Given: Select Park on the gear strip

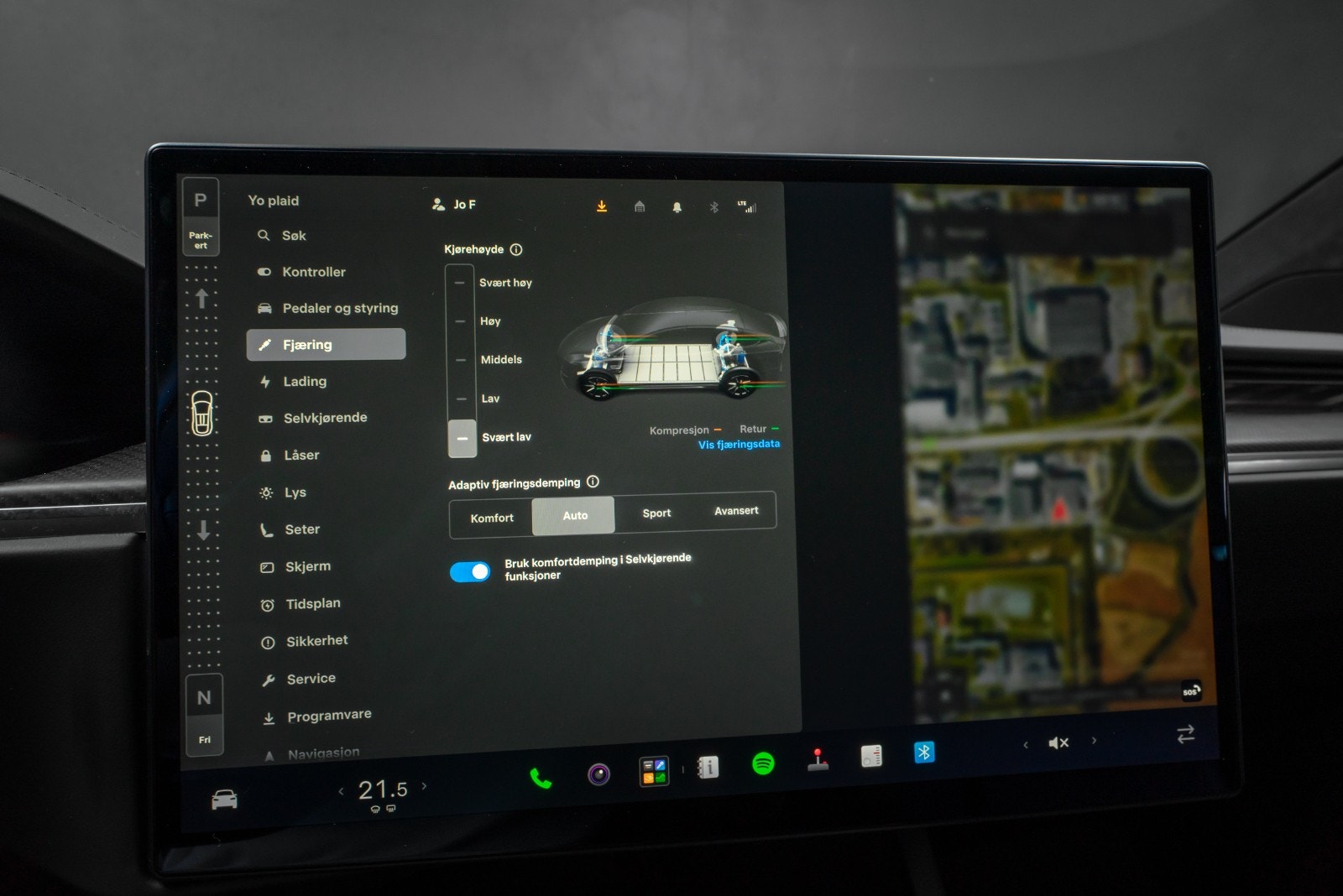Looking at the screenshot, I should (201, 216).
